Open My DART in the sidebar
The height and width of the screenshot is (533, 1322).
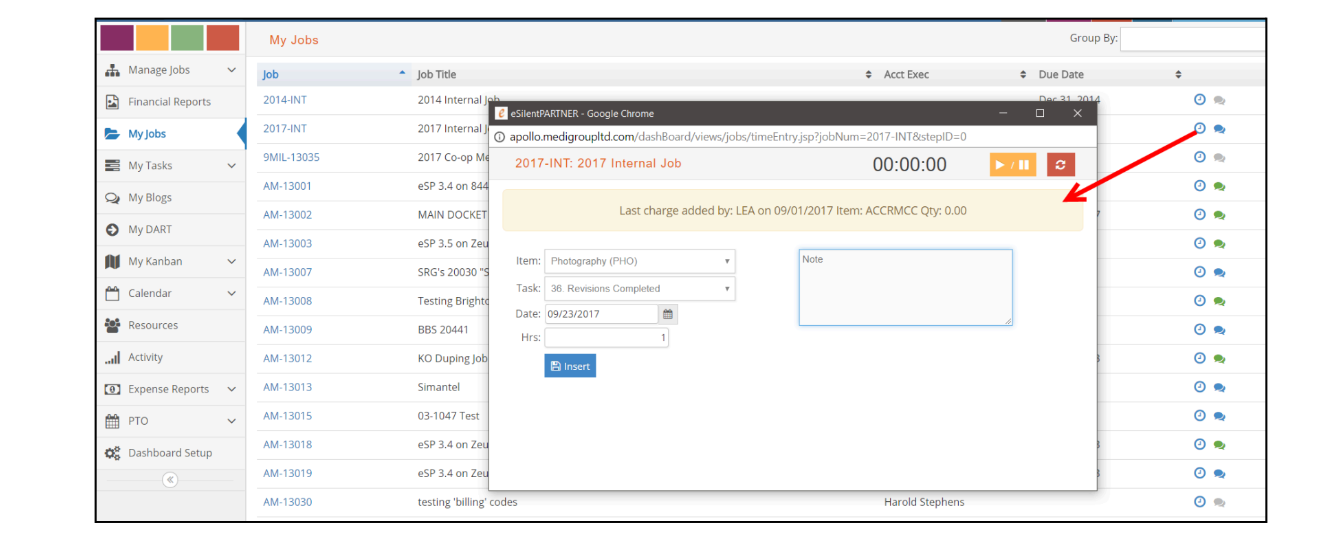[x=150, y=230]
